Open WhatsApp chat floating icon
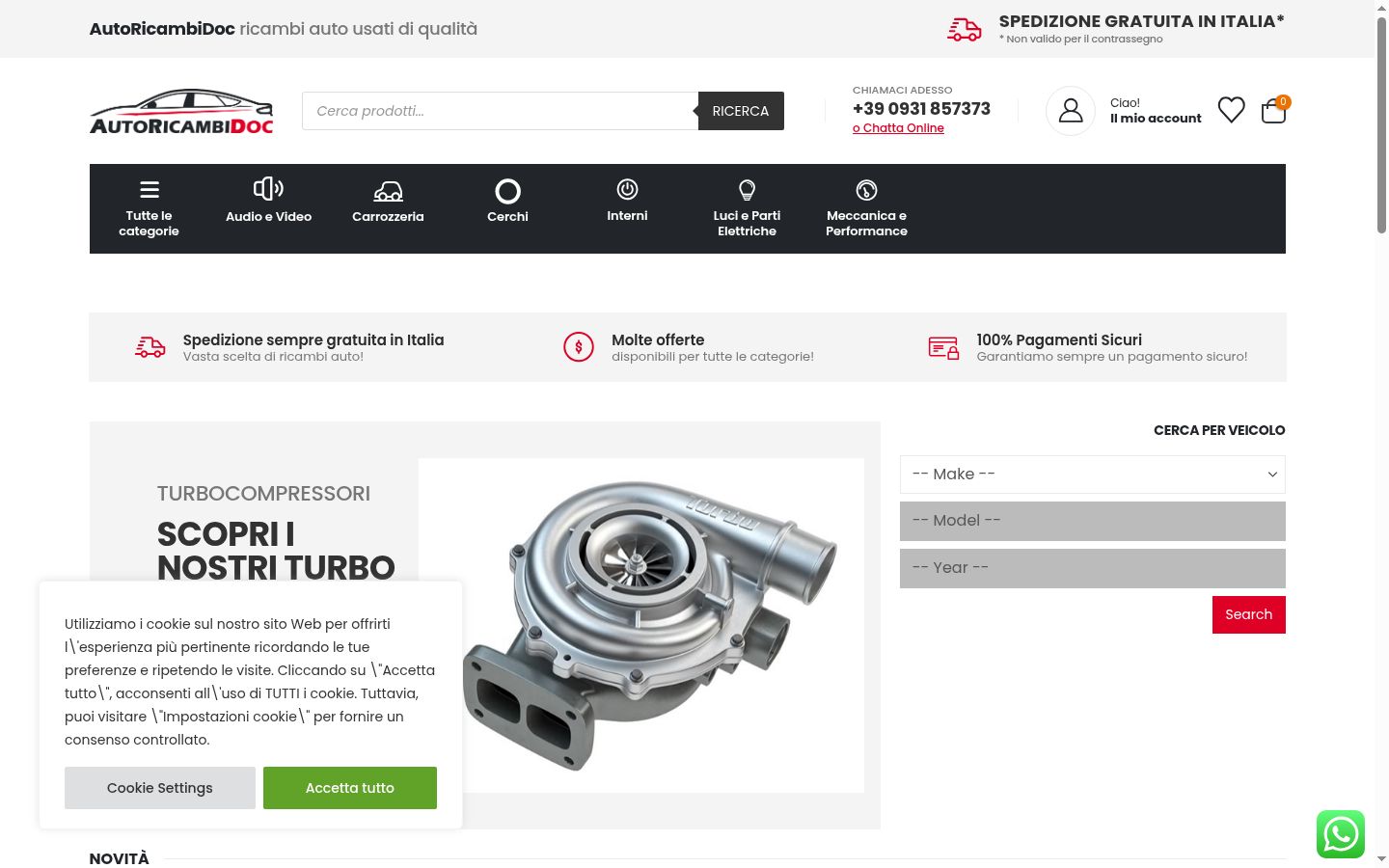This screenshot has width=1389, height=868. [1341, 834]
